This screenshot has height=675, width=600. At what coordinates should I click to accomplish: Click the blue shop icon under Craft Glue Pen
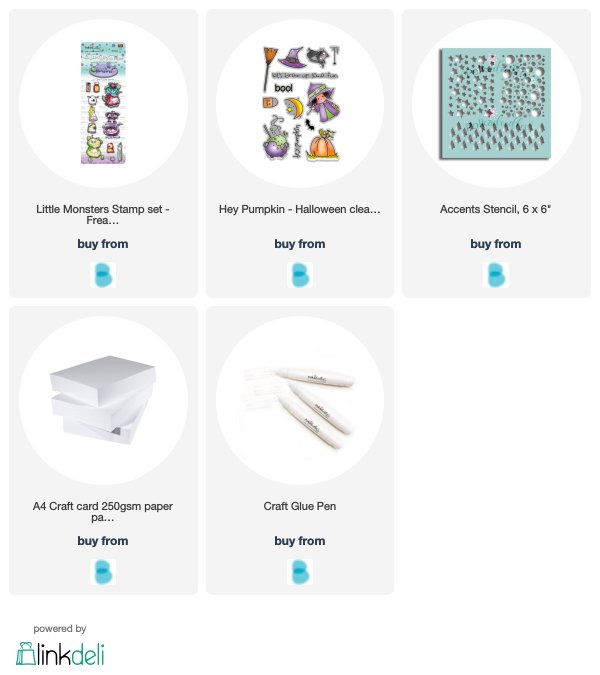point(300,572)
